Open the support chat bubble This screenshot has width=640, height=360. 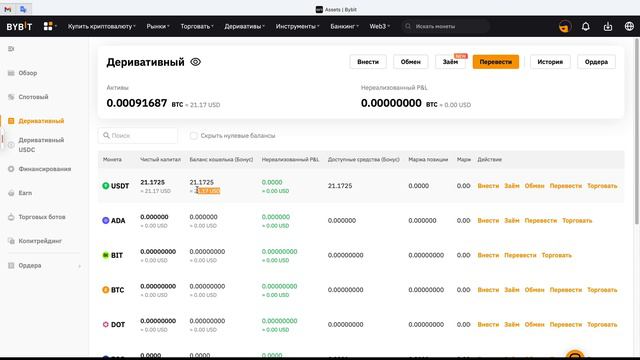[x=575, y=354]
